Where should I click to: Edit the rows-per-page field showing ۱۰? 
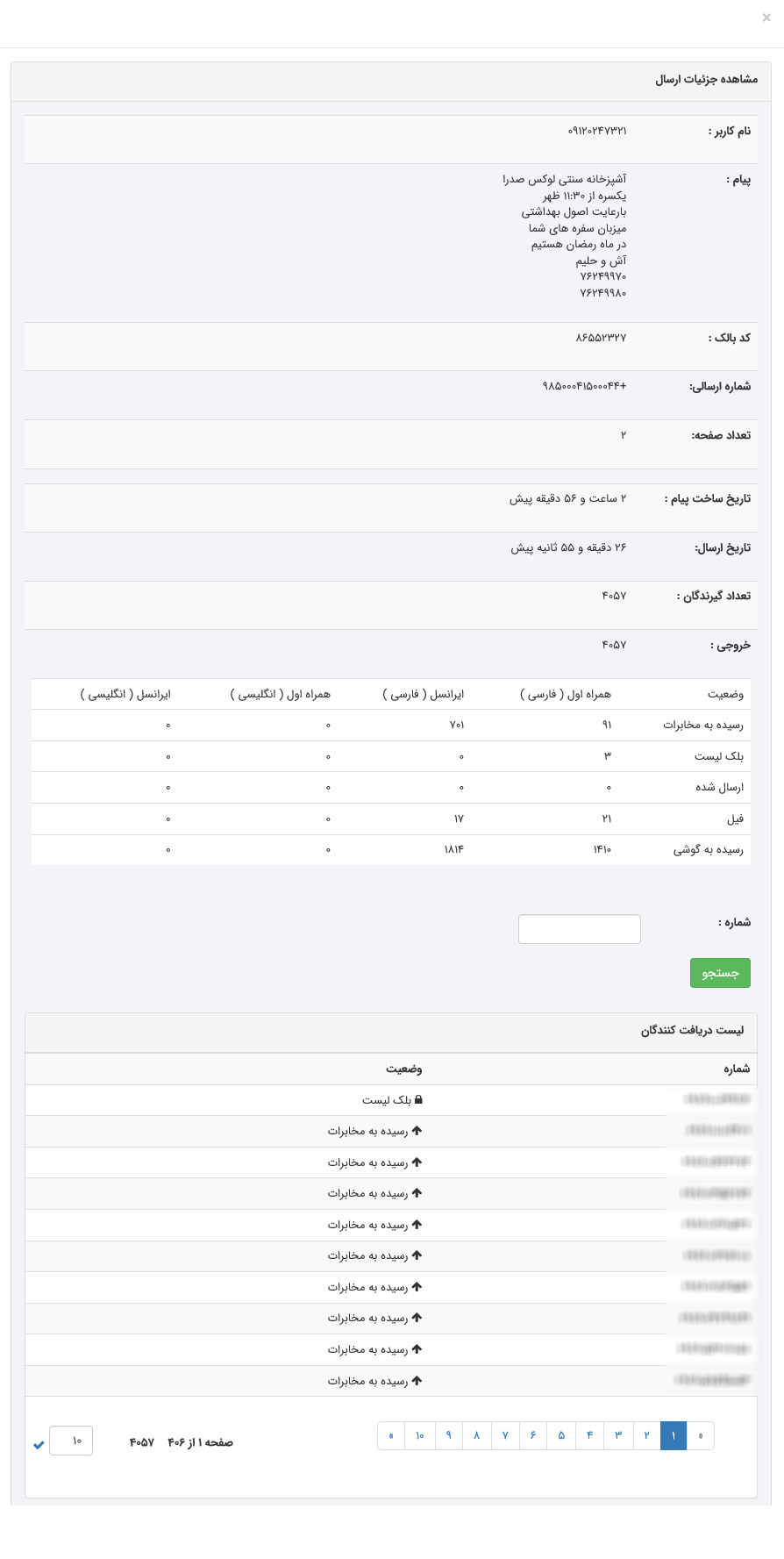[71, 1441]
